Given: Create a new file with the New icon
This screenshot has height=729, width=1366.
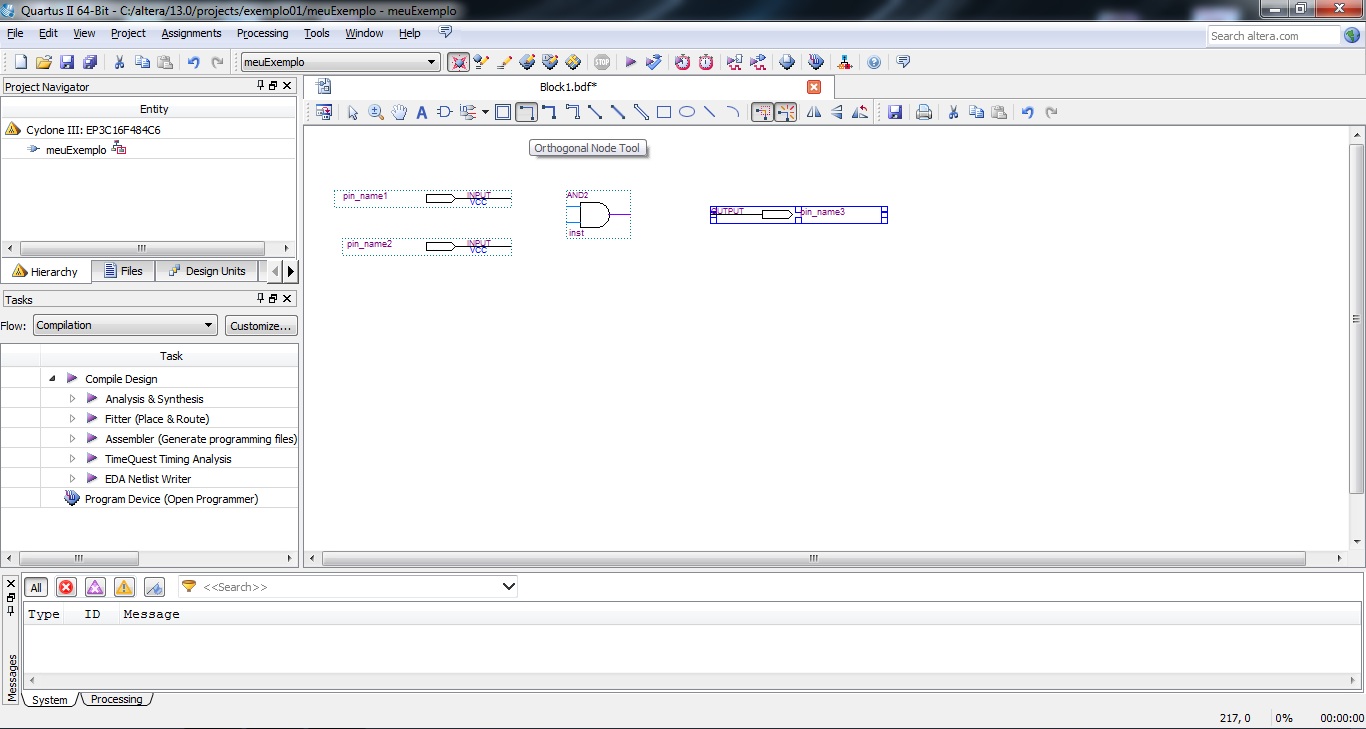Looking at the screenshot, I should (x=21, y=62).
